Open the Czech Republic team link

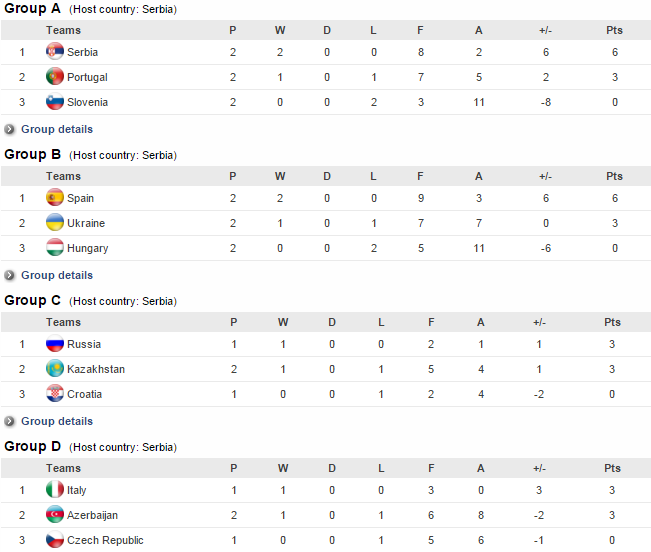click(x=105, y=540)
